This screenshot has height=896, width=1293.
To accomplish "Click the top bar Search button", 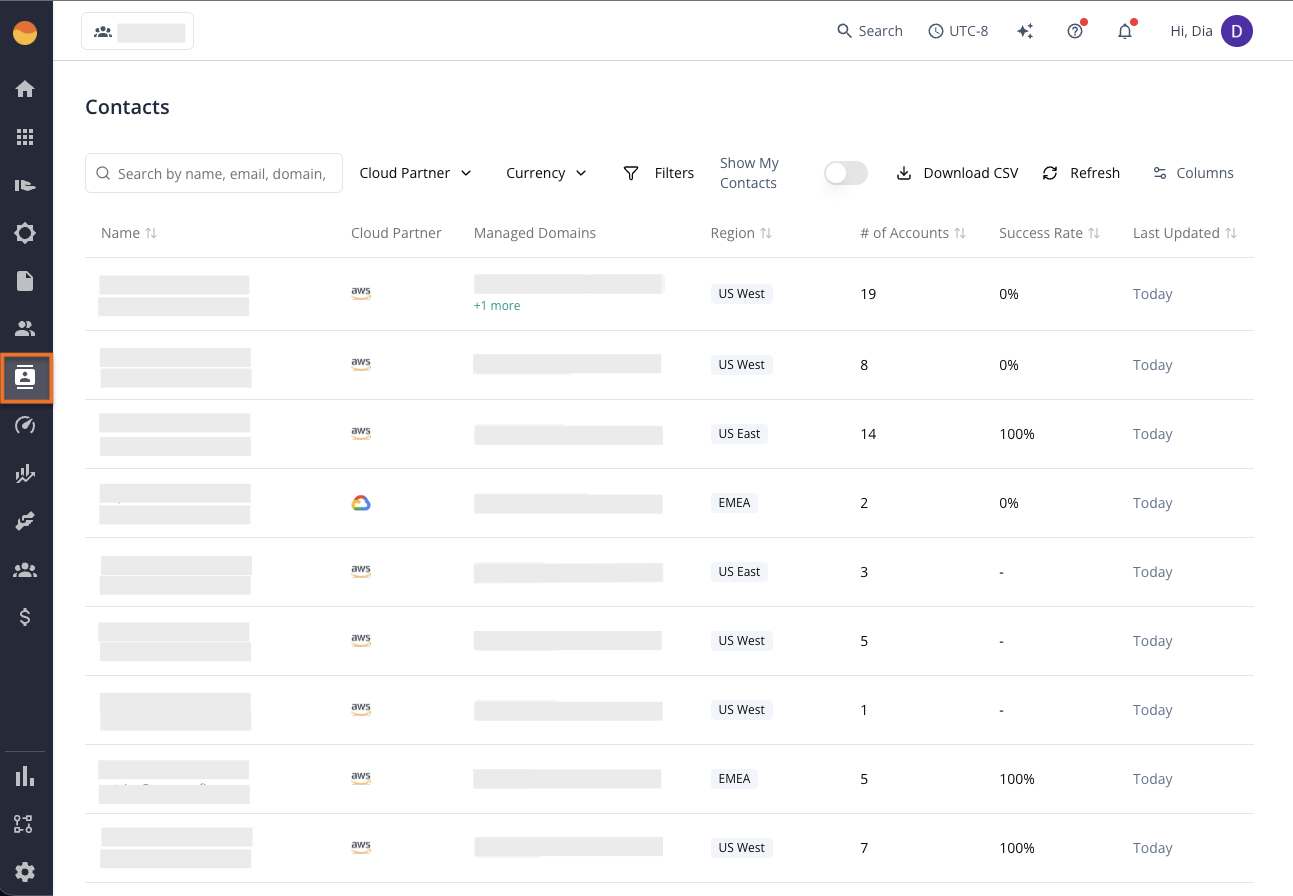I will click(870, 31).
